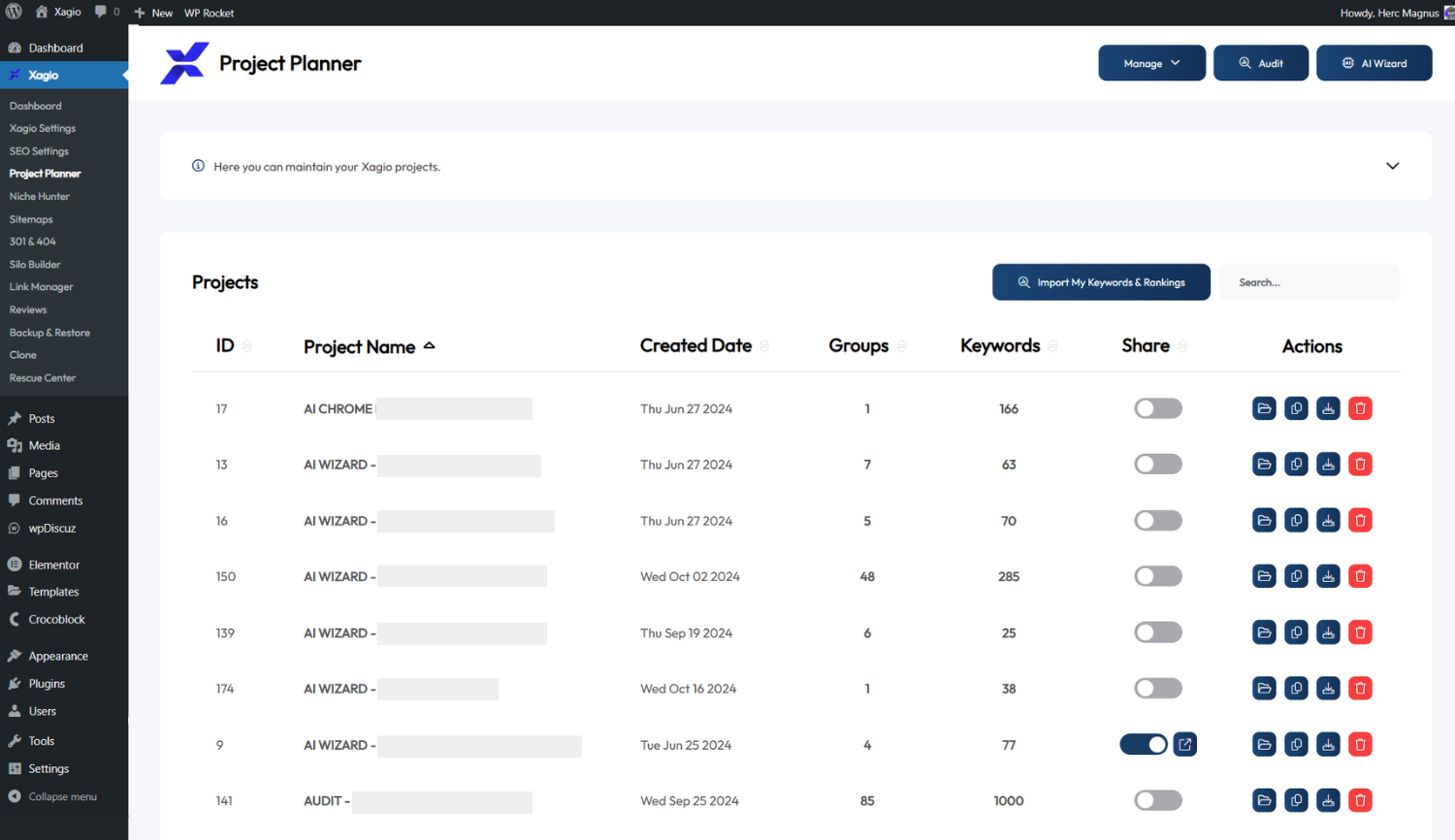Click the Xagio X logo
1455x840 pixels.
(x=184, y=63)
